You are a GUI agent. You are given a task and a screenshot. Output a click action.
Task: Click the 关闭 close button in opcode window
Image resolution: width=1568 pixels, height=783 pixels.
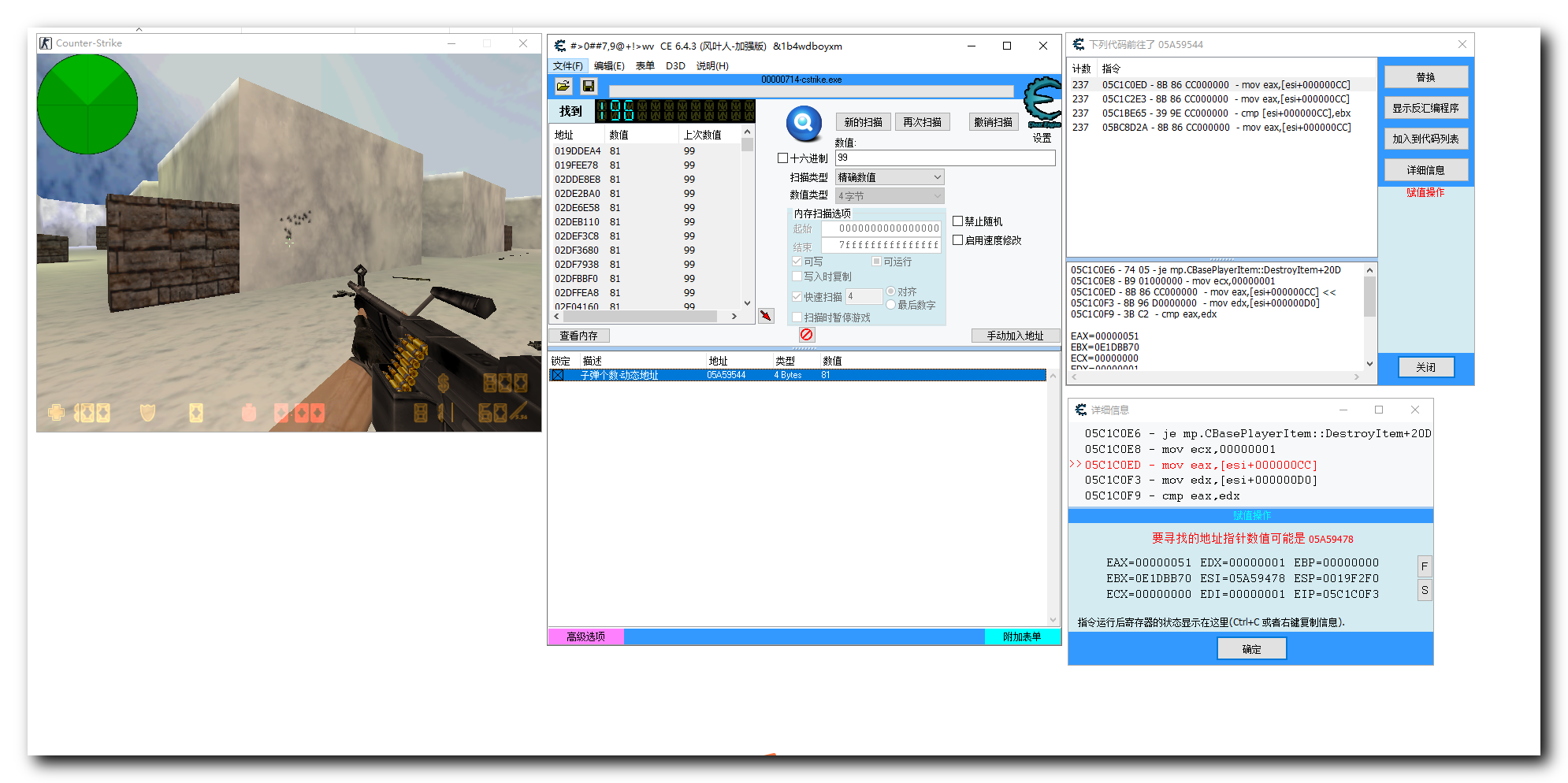point(1426,367)
